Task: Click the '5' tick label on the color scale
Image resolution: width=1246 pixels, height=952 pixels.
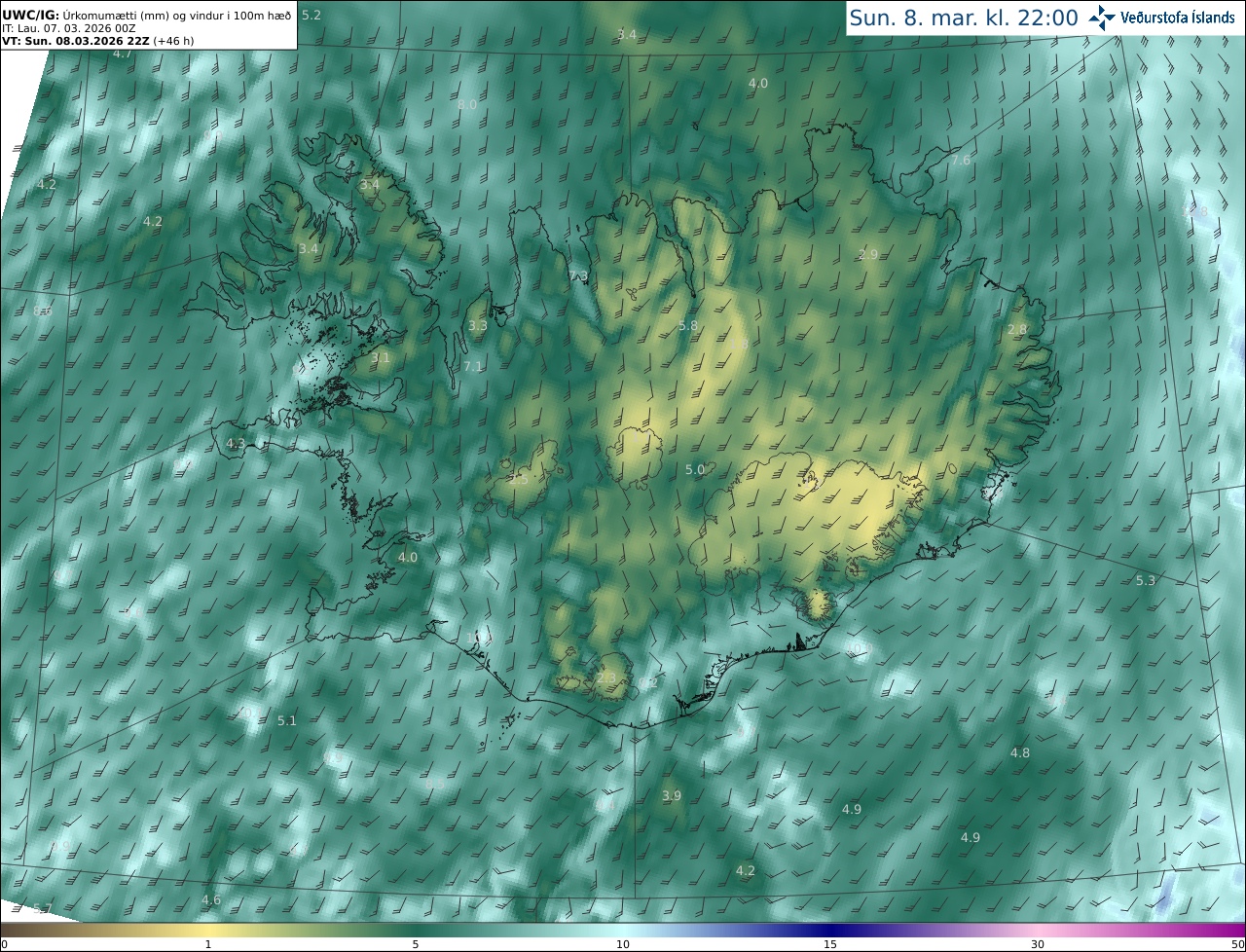Action: click(415, 944)
